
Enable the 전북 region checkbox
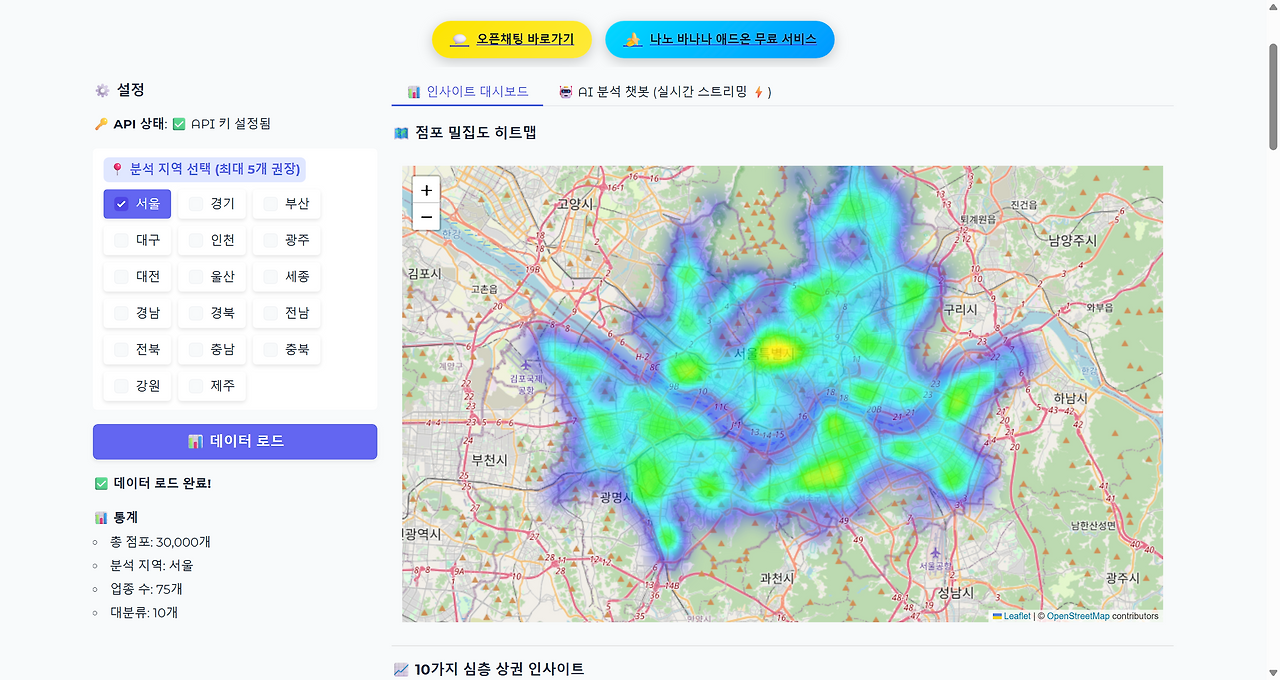[121, 350]
